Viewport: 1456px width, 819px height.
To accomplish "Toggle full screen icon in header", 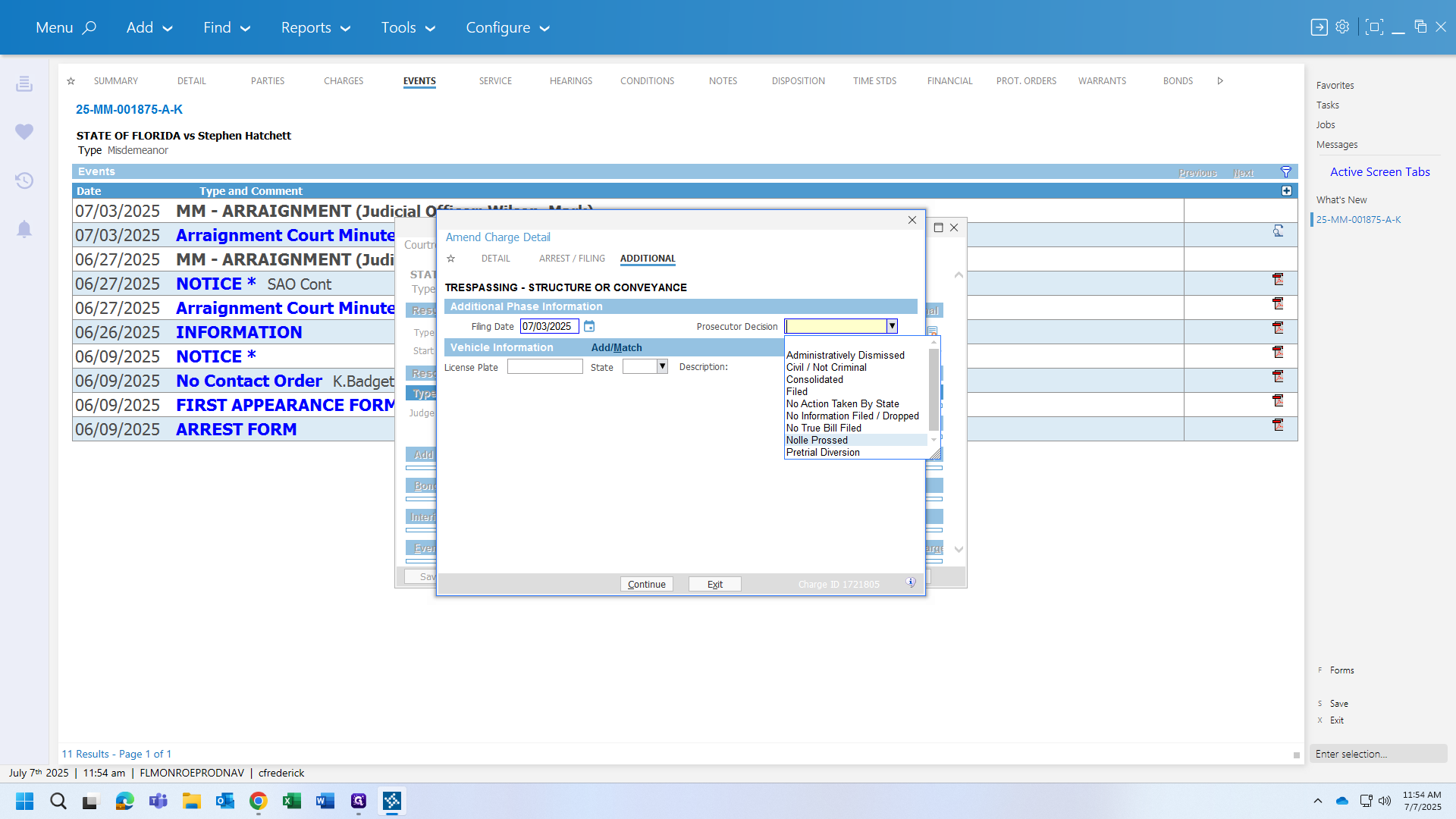I will coord(1373,27).
